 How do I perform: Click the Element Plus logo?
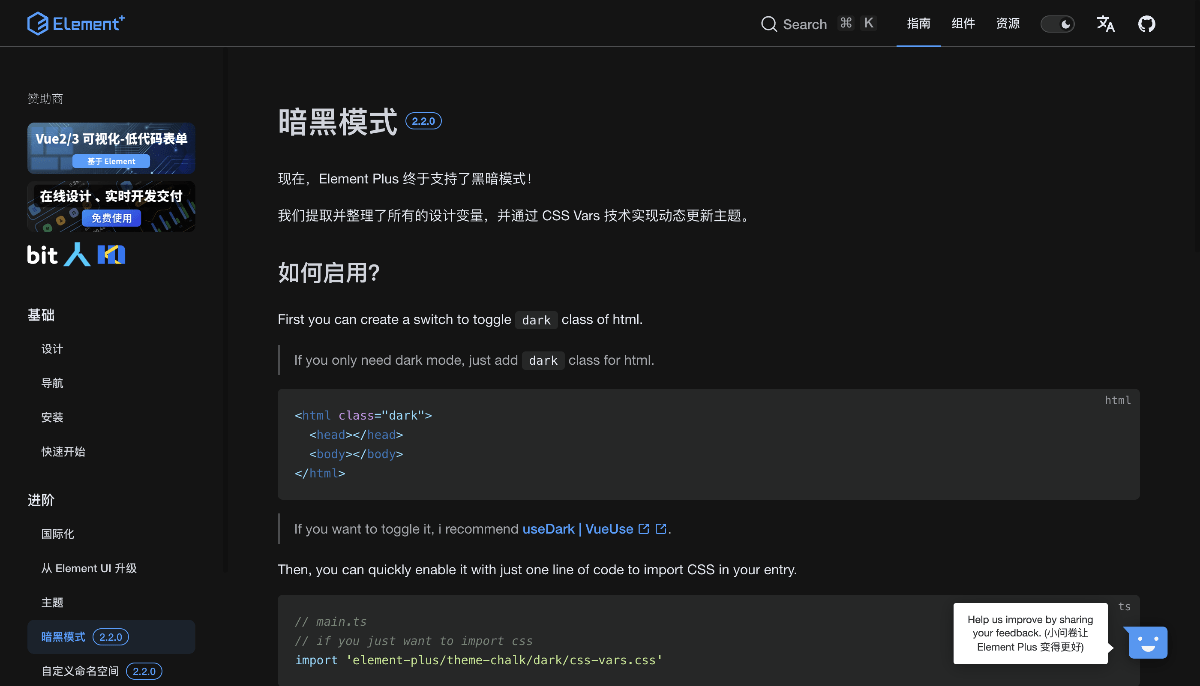(x=76, y=23)
